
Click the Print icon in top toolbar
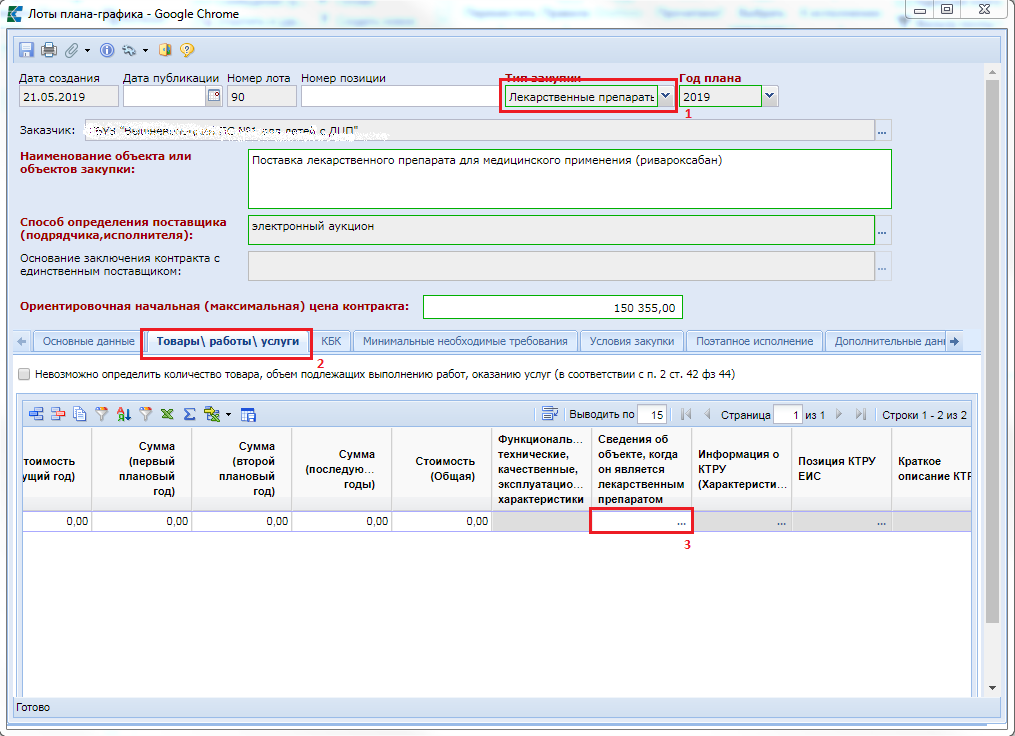pyautogui.click(x=48, y=50)
